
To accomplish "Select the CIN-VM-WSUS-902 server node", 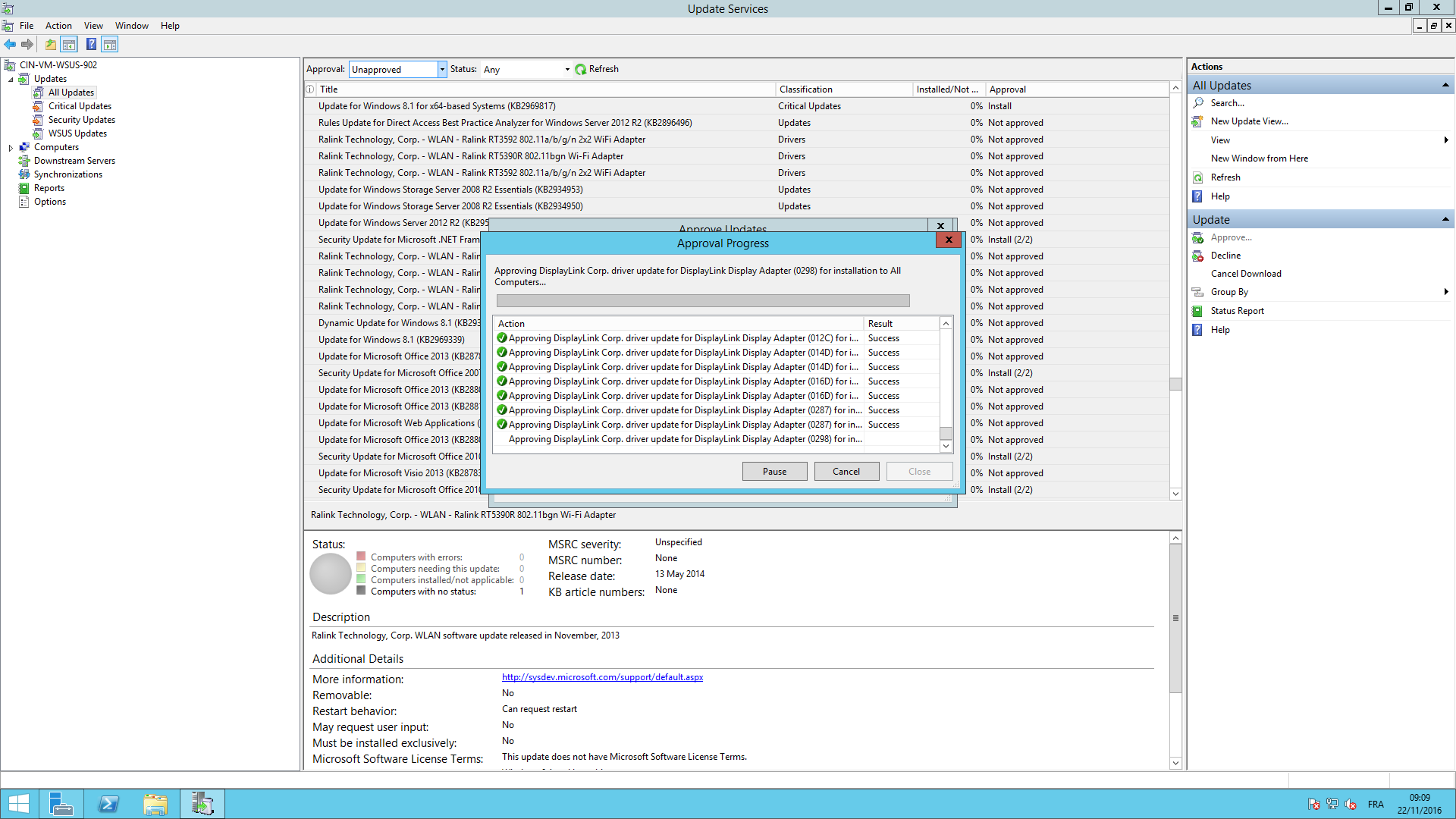I will point(58,65).
